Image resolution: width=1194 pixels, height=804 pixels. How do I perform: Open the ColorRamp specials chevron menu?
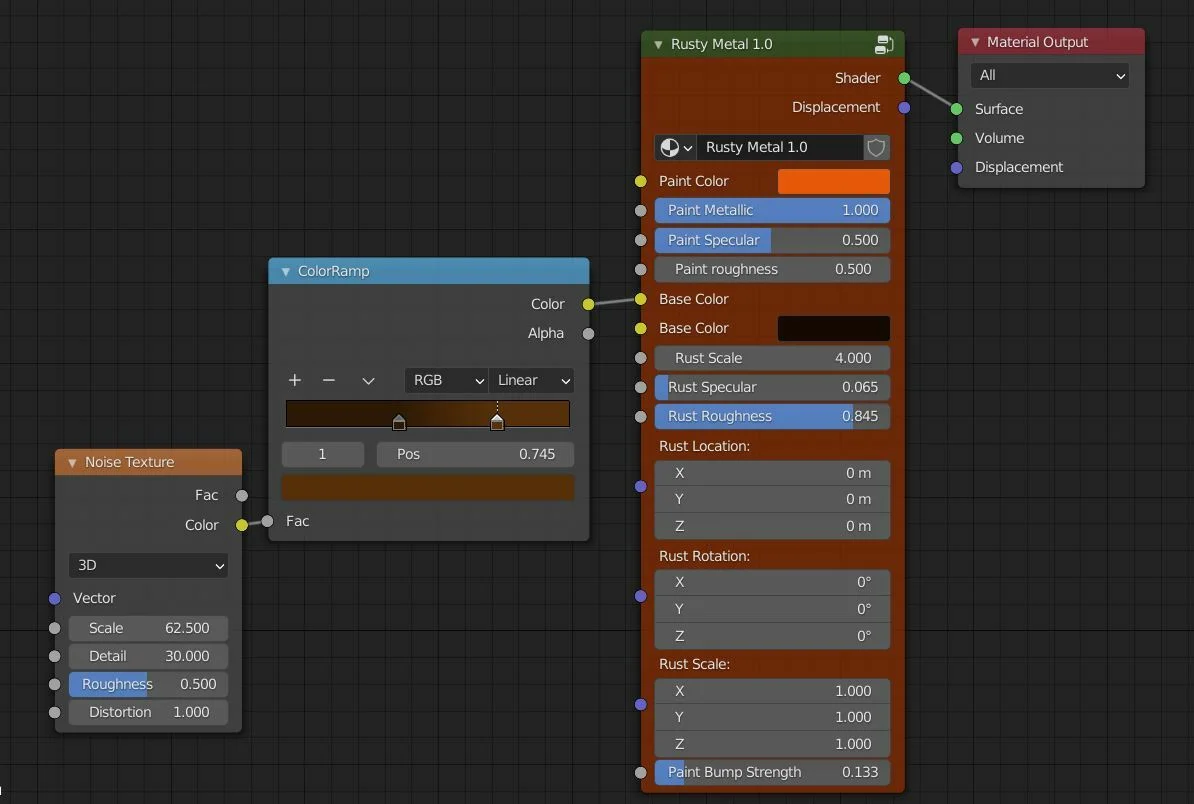click(367, 381)
